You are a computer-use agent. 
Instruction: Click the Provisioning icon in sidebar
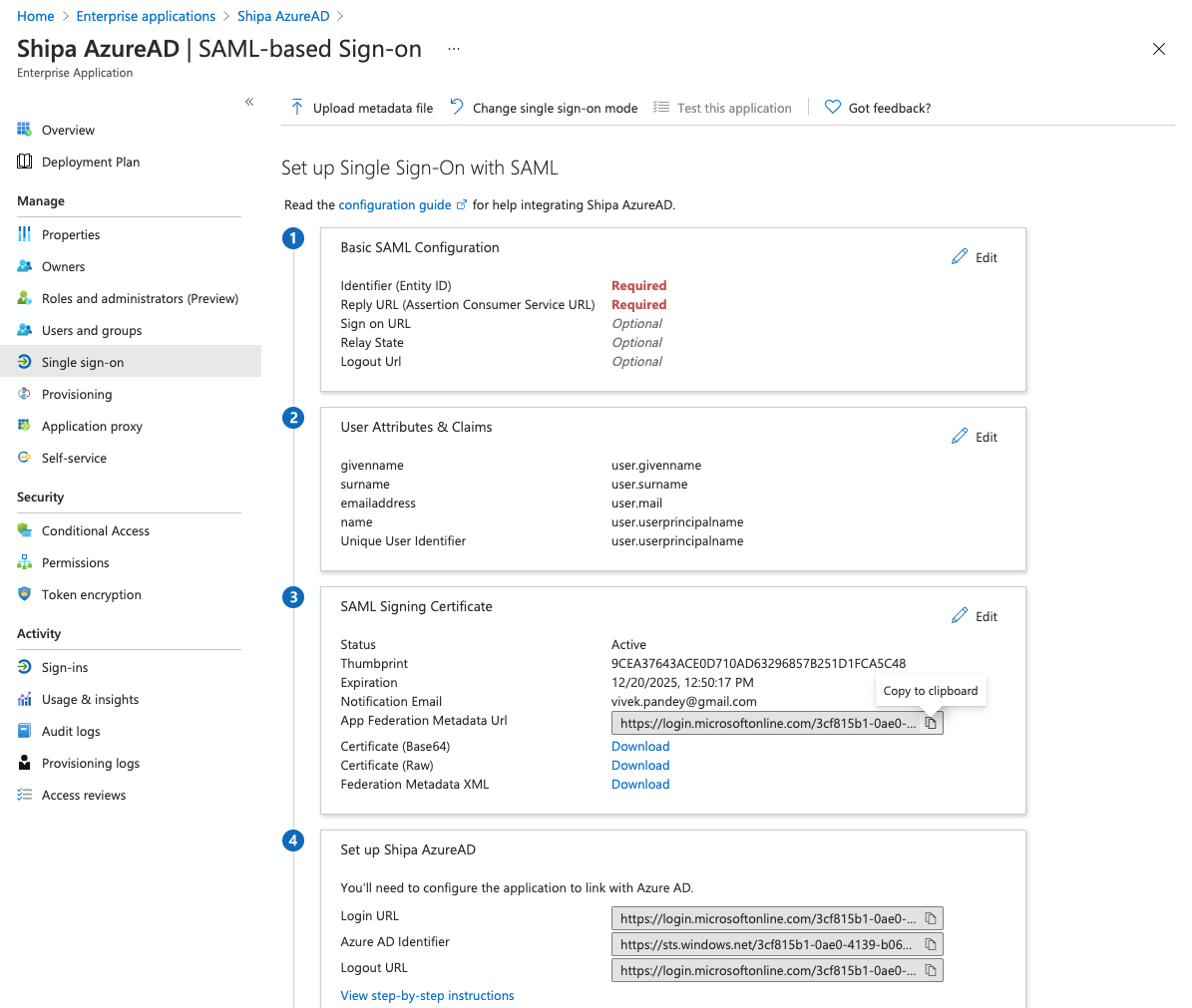point(24,394)
